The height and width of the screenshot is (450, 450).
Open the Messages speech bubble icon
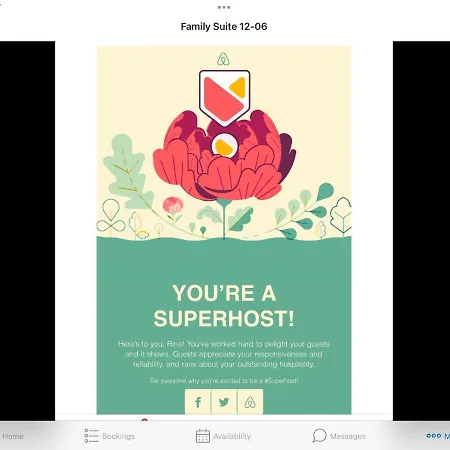click(319, 436)
